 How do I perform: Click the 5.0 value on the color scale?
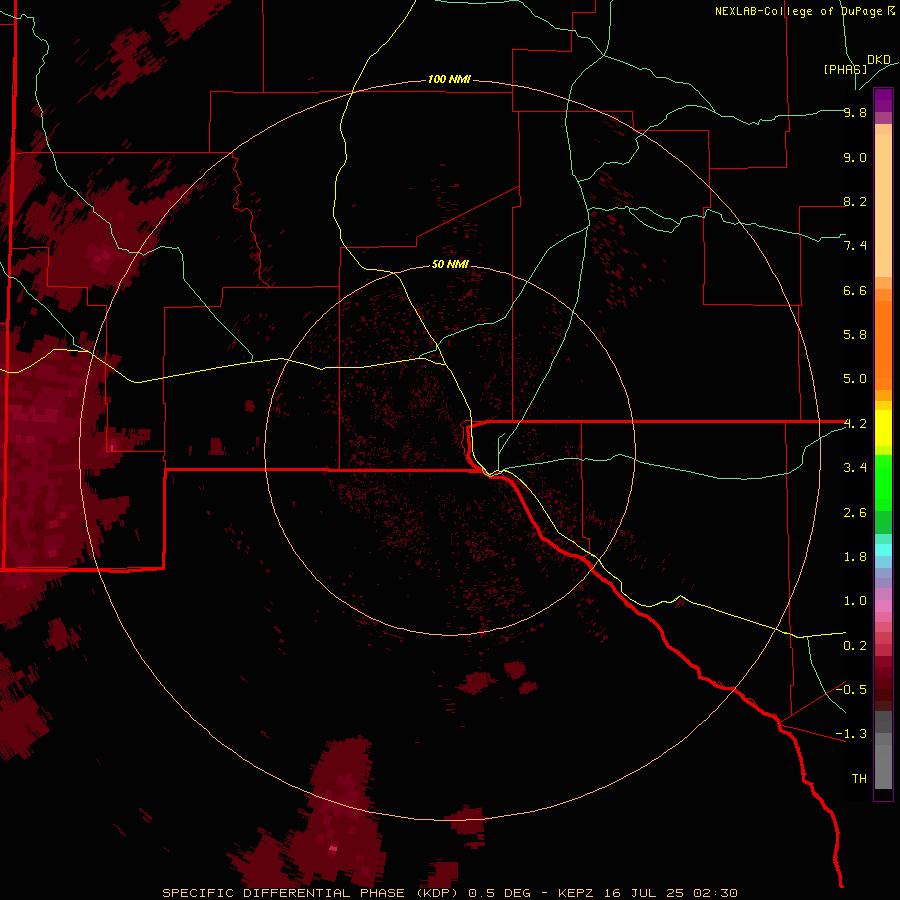click(x=855, y=379)
